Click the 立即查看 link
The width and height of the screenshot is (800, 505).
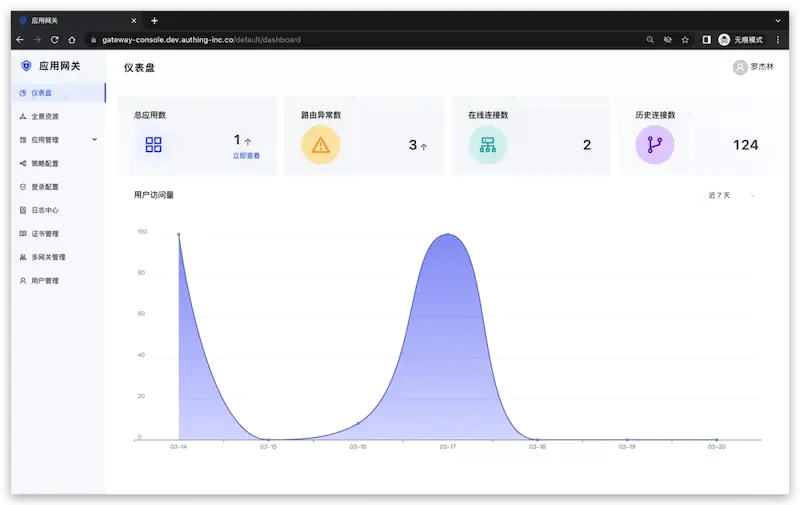coord(246,156)
